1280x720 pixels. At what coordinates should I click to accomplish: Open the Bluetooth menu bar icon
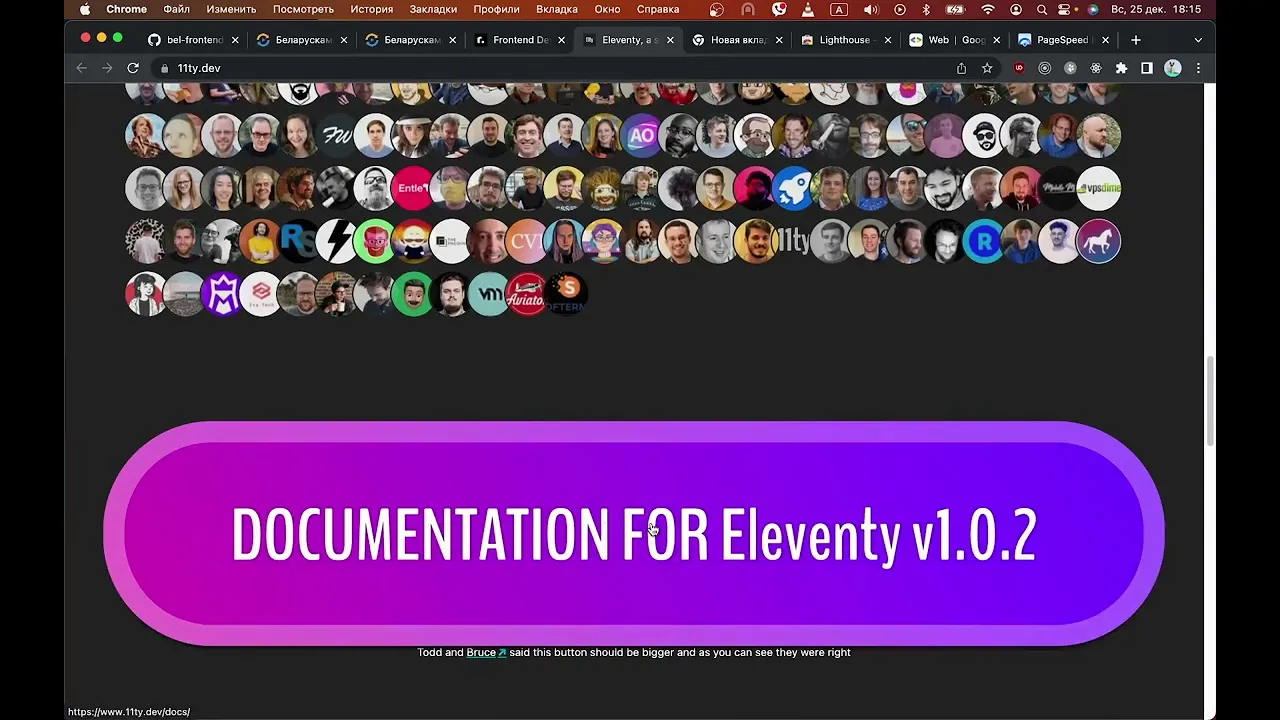click(926, 9)
